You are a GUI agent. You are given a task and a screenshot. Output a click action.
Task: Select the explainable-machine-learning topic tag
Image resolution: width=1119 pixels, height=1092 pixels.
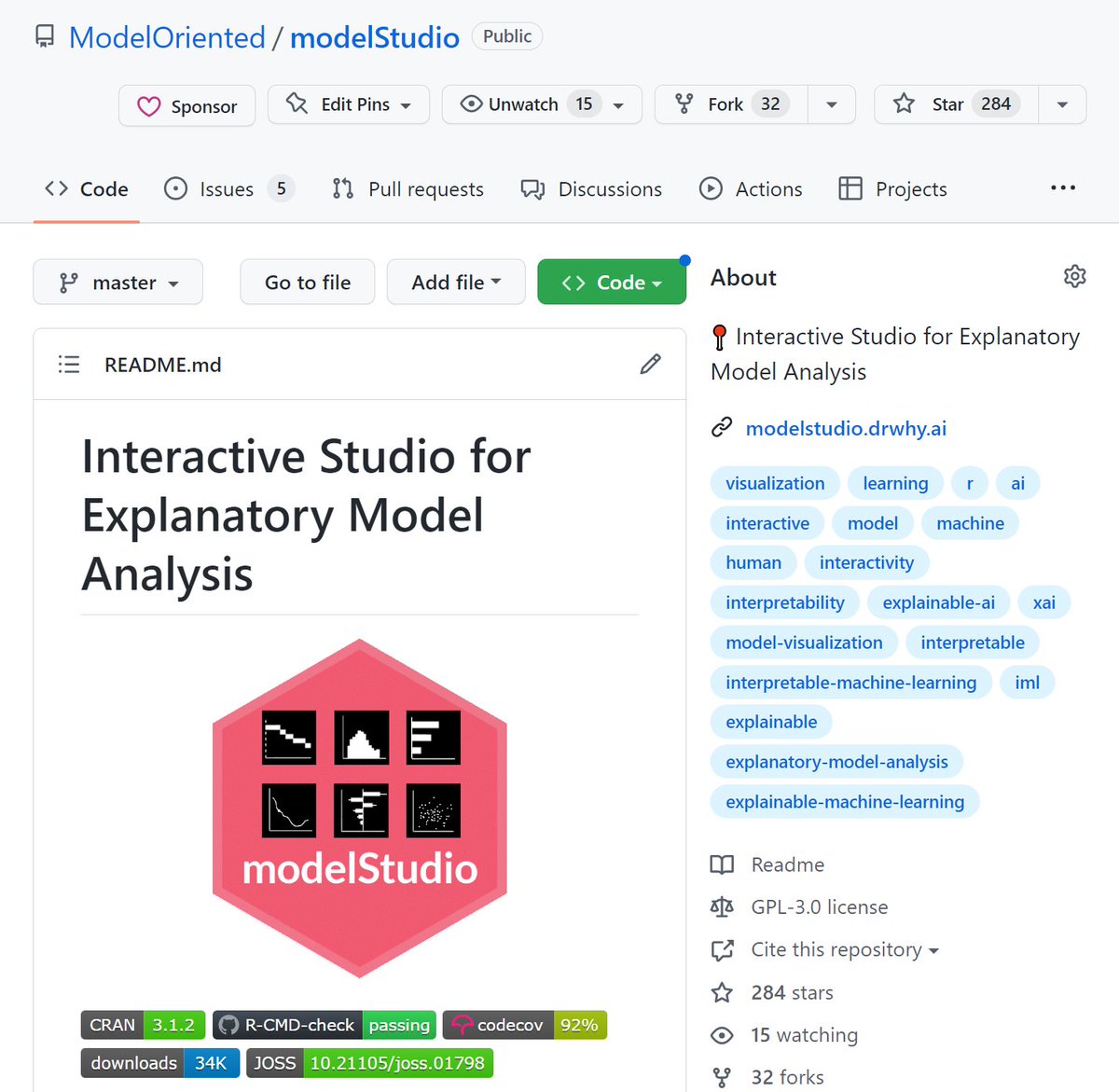pos(845,802)
